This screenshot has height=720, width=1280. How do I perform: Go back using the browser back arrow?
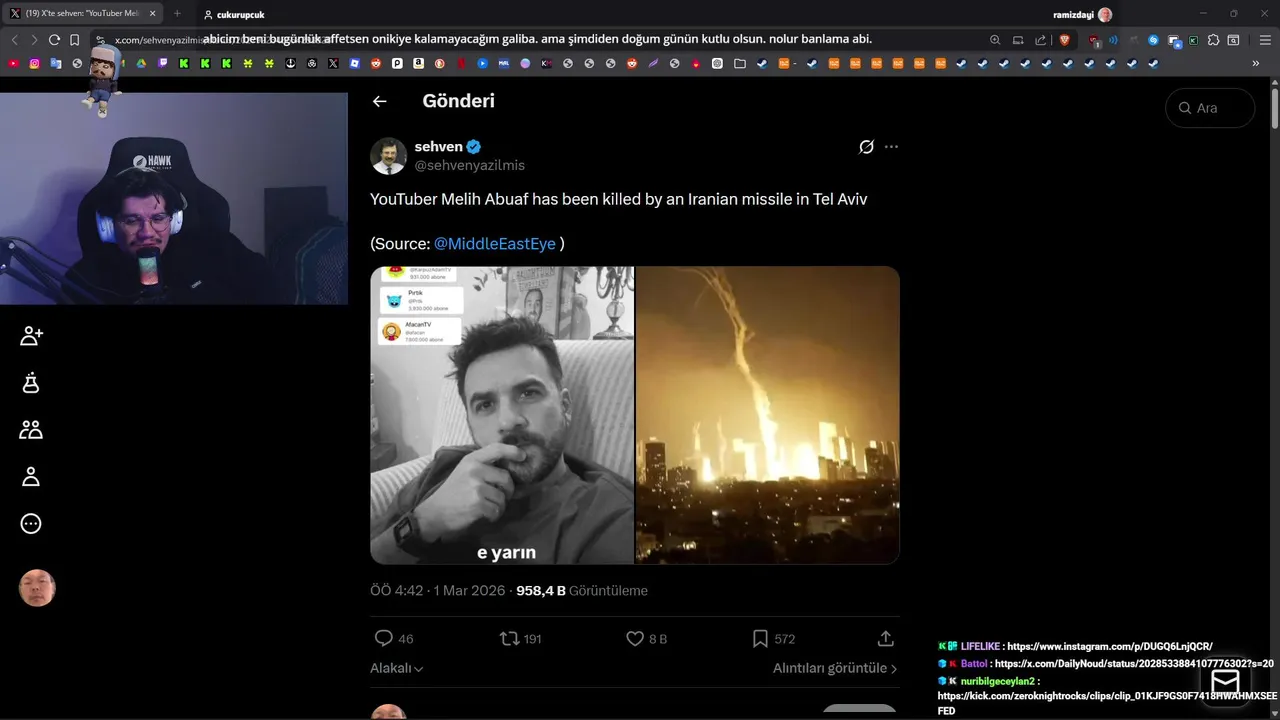[14, 40]
